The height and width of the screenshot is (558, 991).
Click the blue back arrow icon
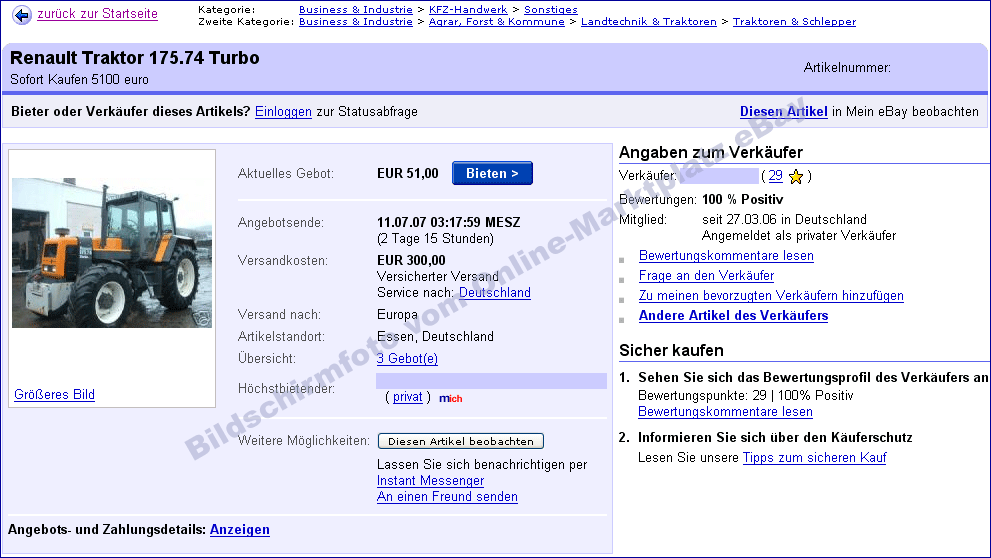pos(22,15)
